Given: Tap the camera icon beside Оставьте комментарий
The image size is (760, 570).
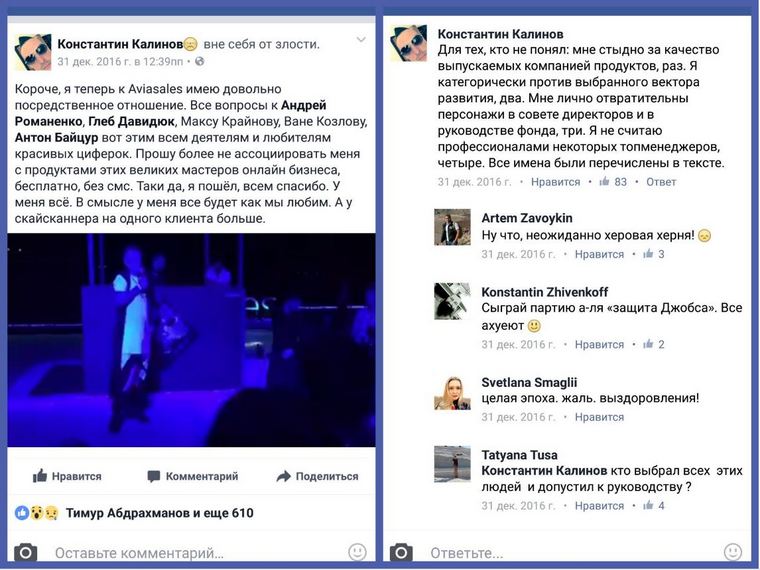Looking at the screenshot, I should (x=26, y=552).
